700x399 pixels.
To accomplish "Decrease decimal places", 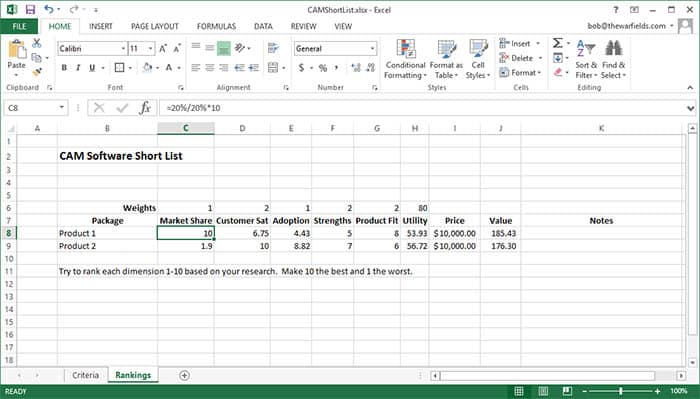I will tap(370, 68).
